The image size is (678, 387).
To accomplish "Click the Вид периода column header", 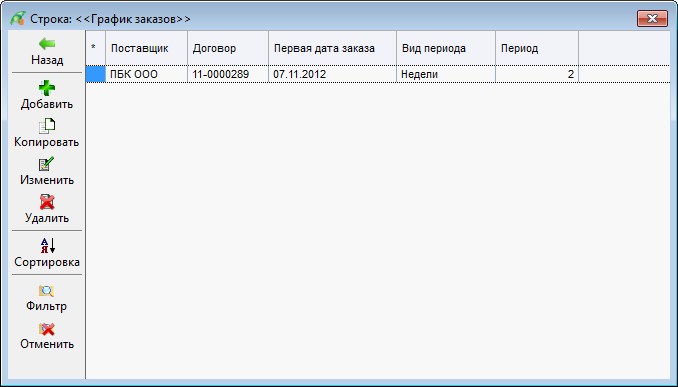I will coord(446,48).
